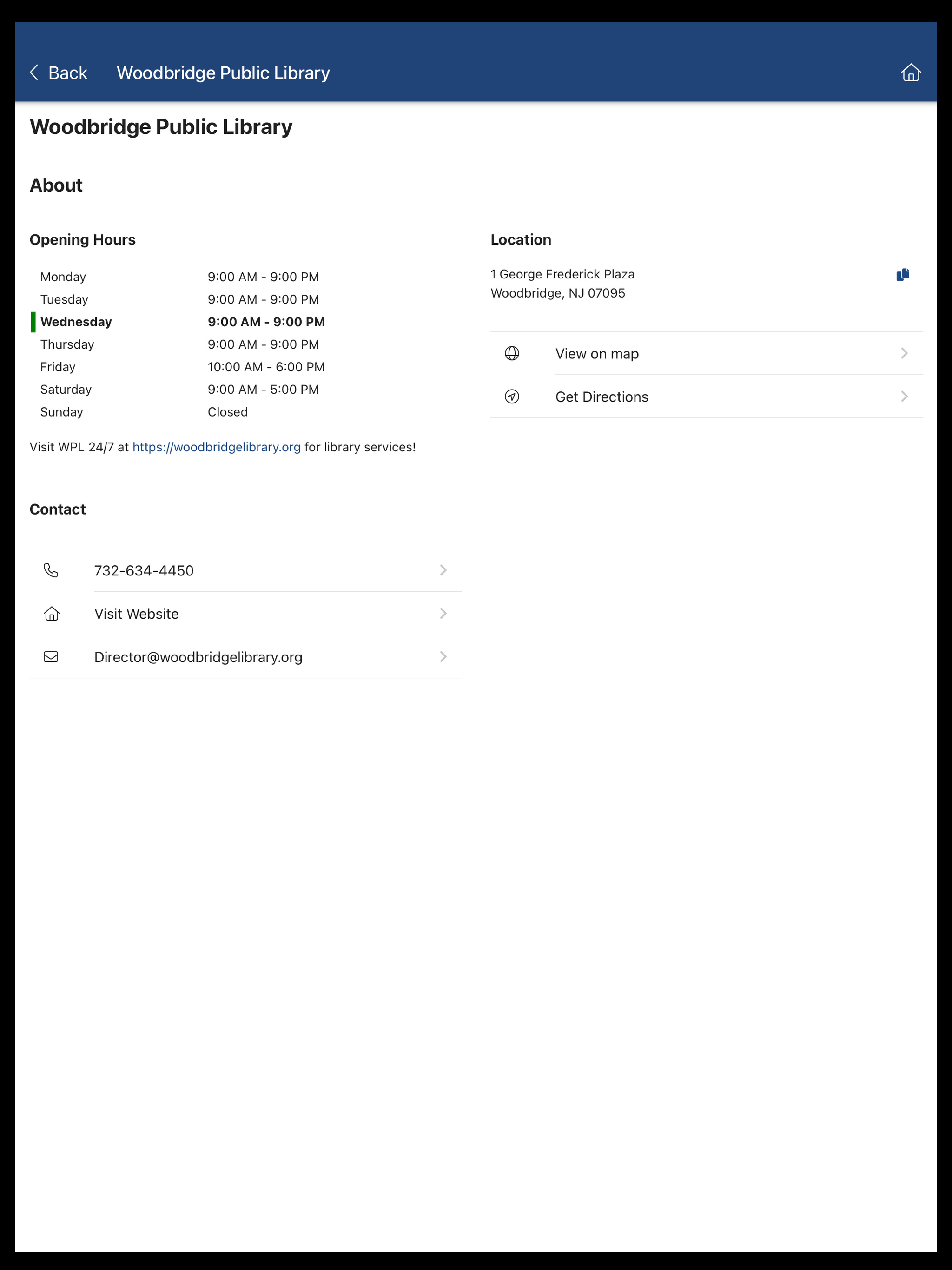Tap the Back button in header
The width and height of the screenshot is (952, 1270).
tap(58, 73)
